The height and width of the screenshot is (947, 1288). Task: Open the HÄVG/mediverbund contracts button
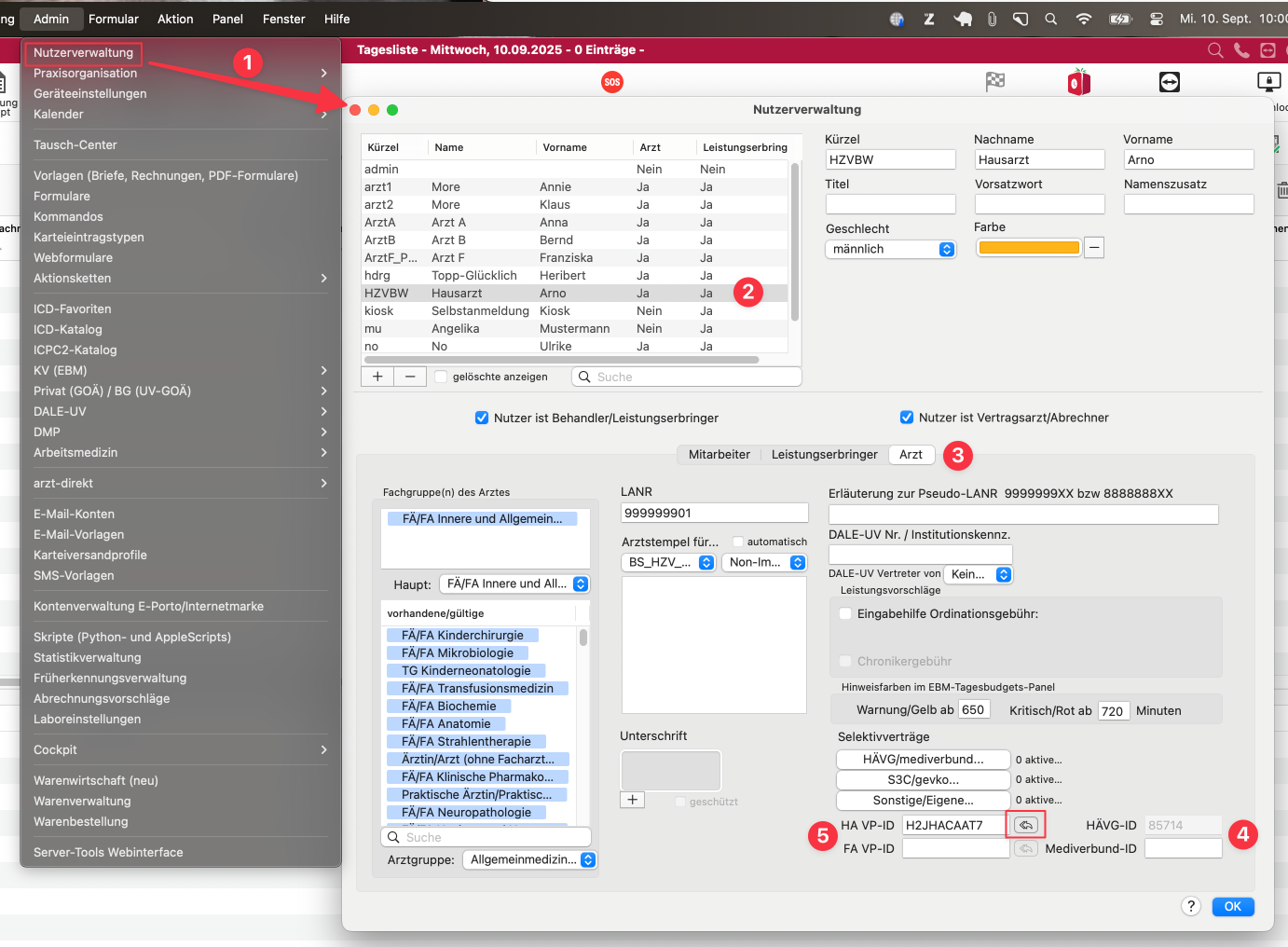click(923, 759)
